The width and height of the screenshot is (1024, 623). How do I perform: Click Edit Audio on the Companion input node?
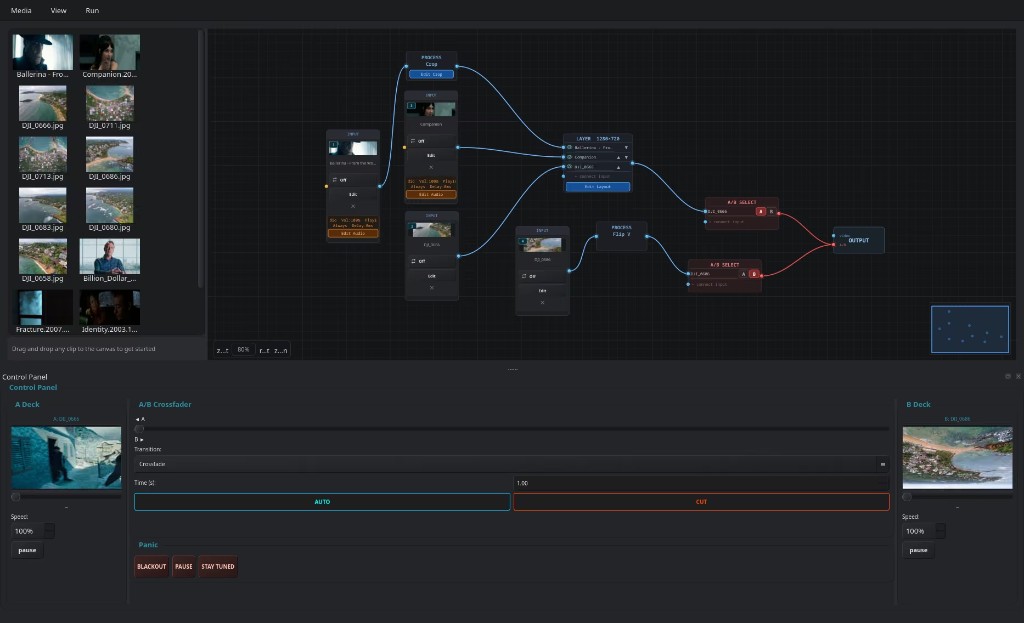click(x=431, y=195)
